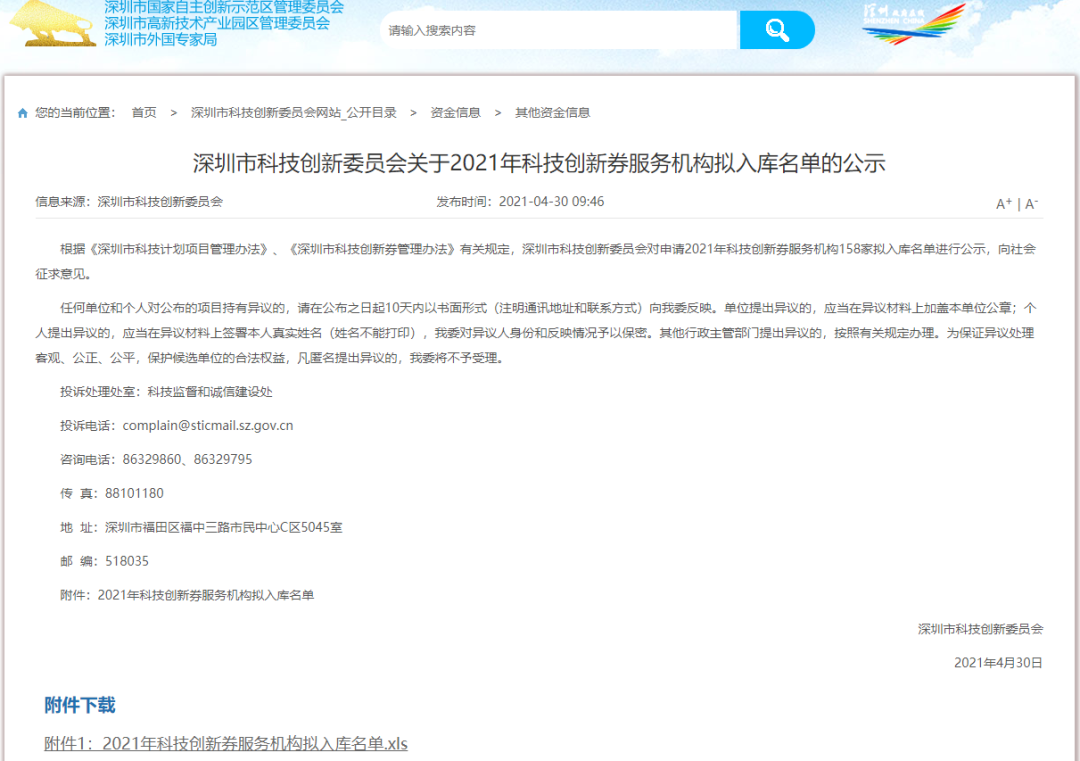Open 资金信息 breadcrumb link
This screenshot has height=761, width=1080.
[x=455, y=113]
